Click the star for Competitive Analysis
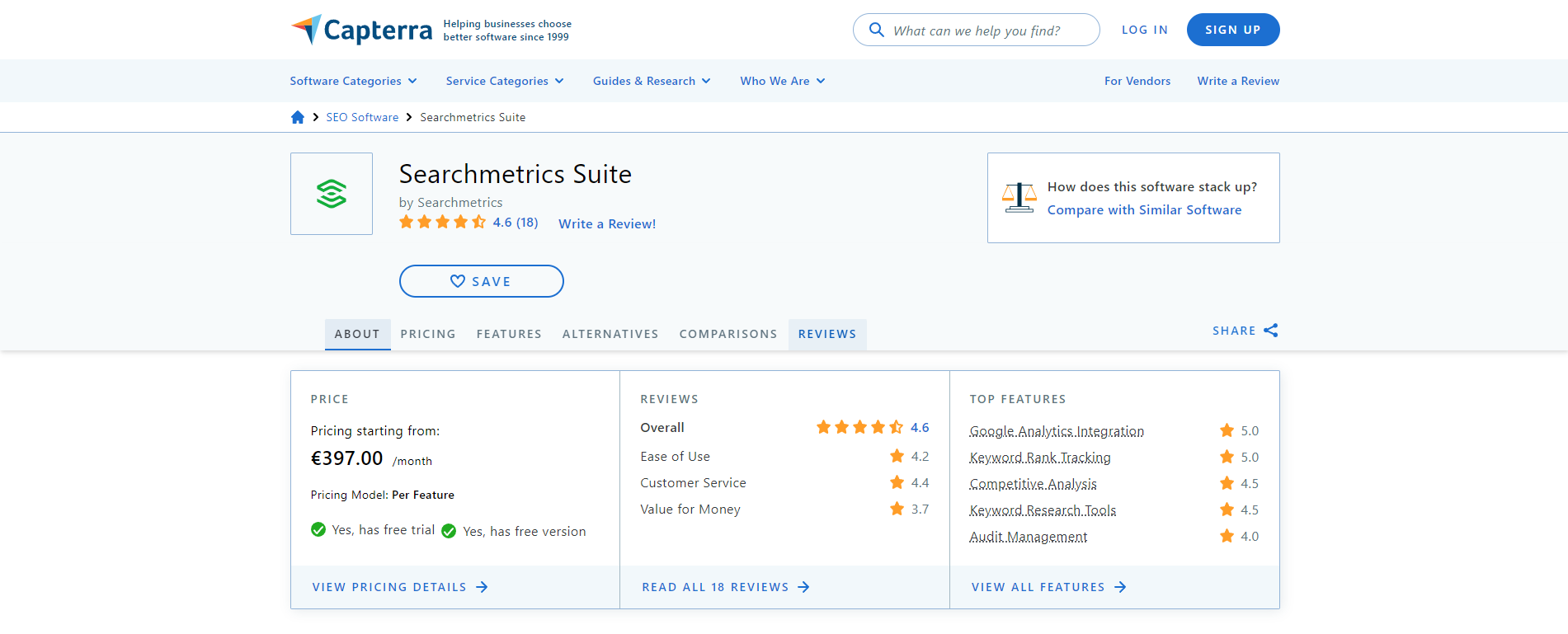 (x=1227, y=483)
